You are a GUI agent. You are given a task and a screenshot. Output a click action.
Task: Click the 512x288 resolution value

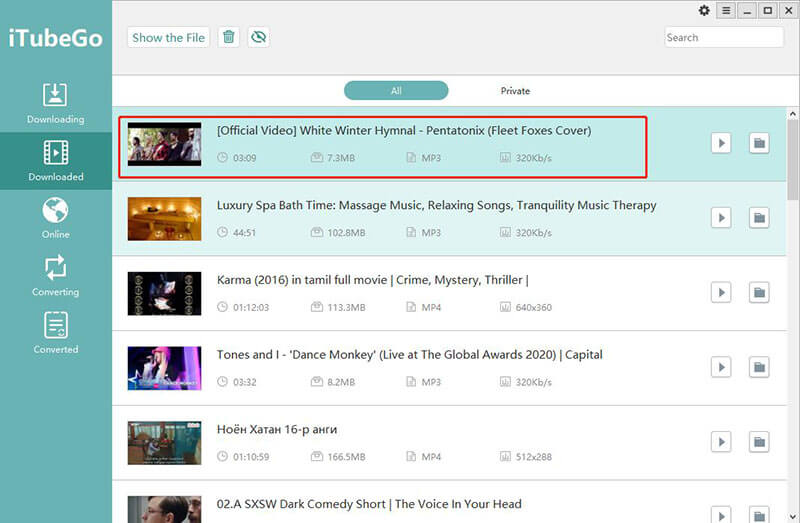click(534, 457)
